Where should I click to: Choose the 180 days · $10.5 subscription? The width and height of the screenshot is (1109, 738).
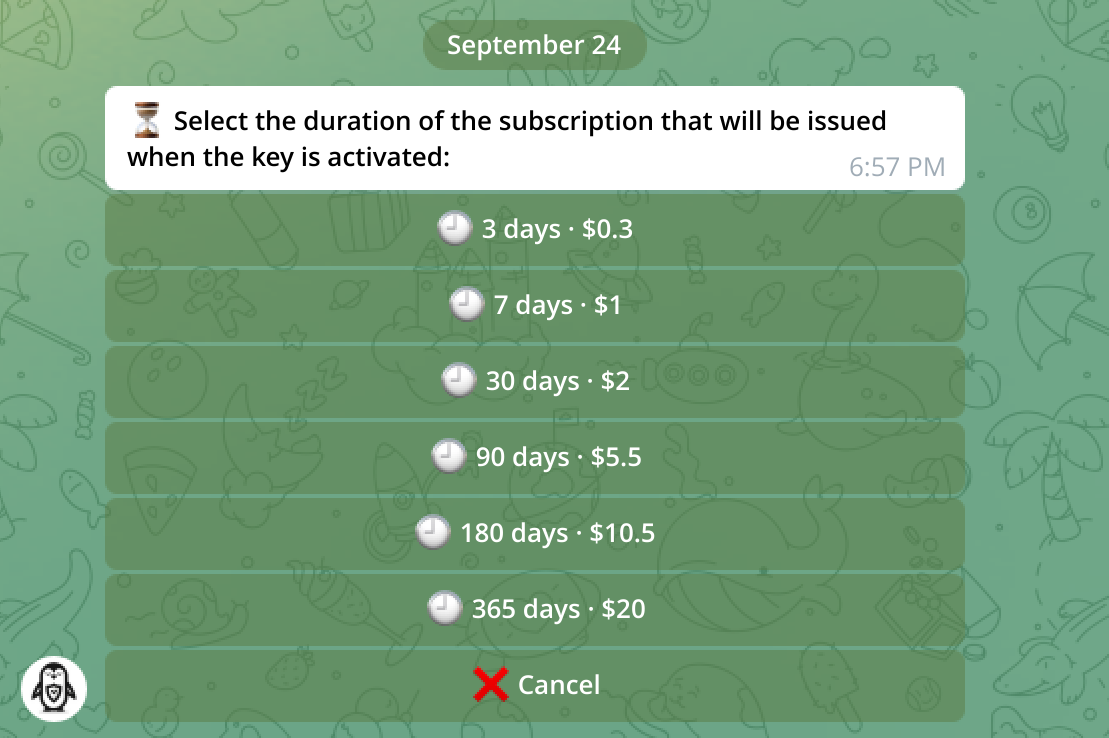[x=535, y=533]
